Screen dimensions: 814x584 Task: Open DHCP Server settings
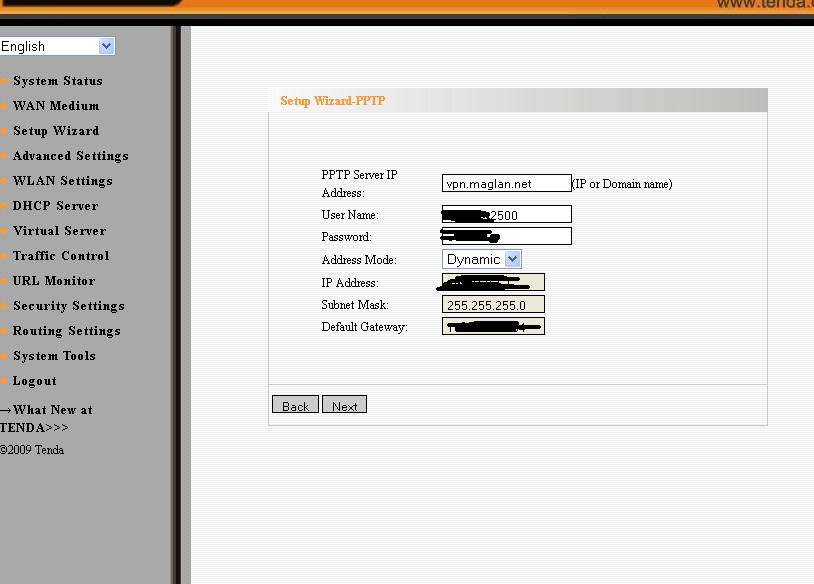[x=55, y=206]
